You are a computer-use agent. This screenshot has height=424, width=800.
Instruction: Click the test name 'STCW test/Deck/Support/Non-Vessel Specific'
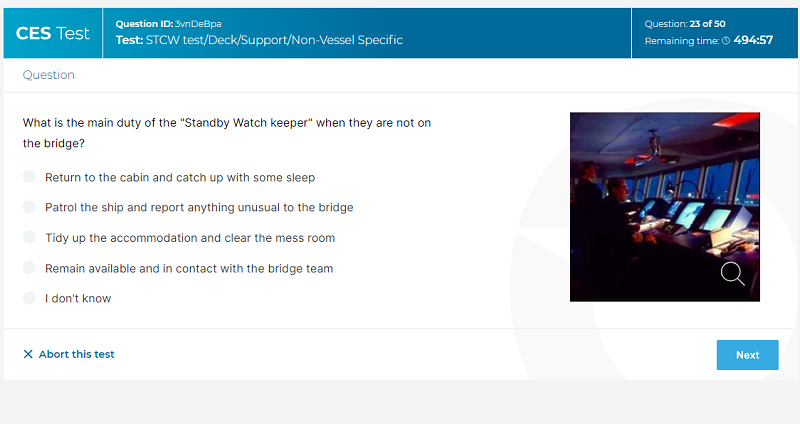click(x=274, y=40)
